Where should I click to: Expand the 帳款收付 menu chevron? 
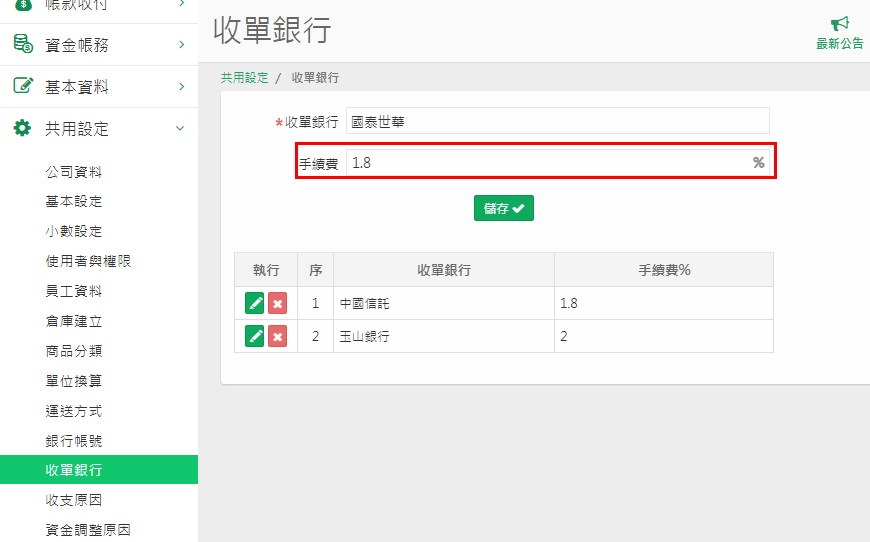[181, 3]
